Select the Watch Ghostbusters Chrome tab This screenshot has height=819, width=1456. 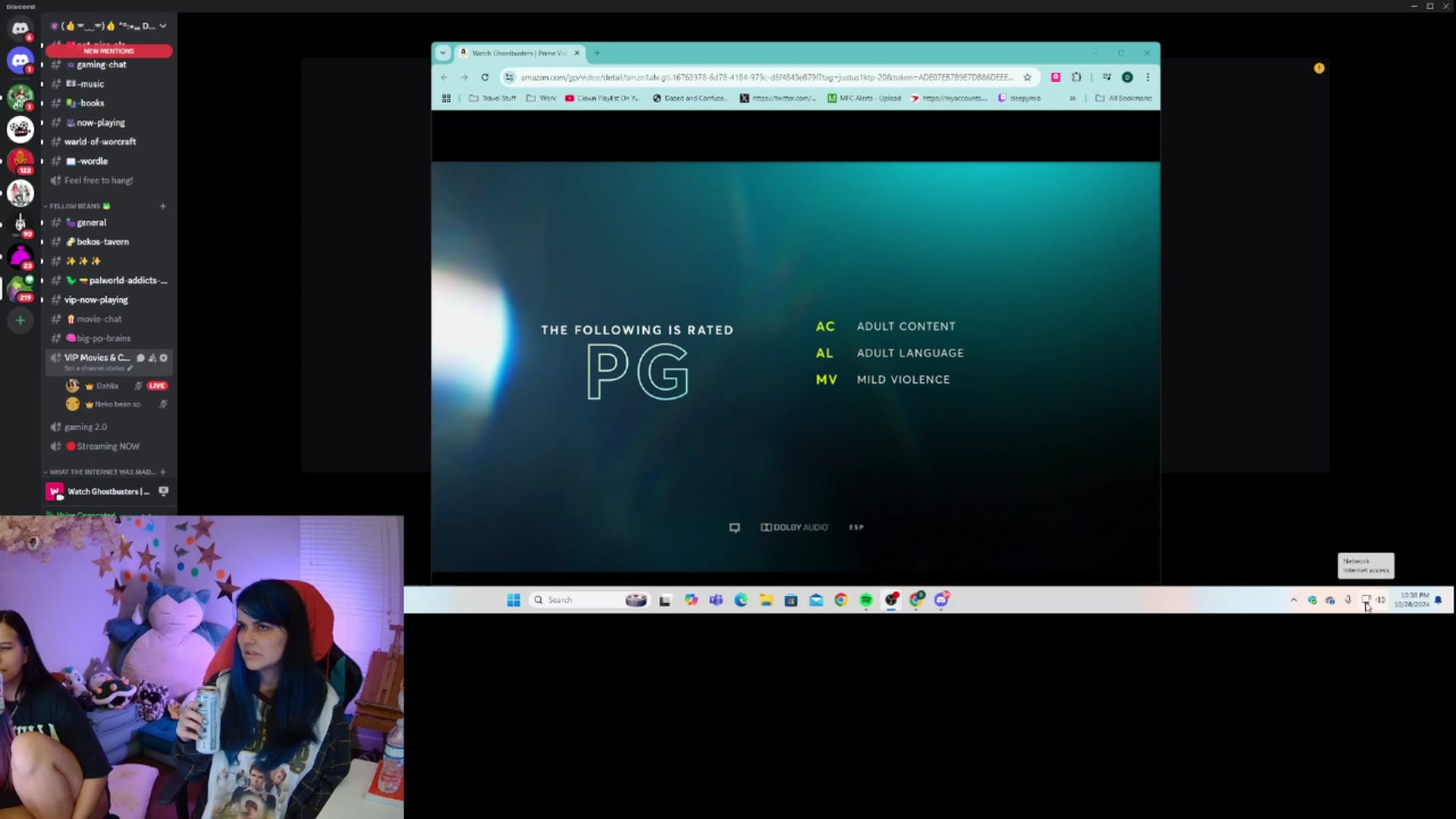pos(519,53)
